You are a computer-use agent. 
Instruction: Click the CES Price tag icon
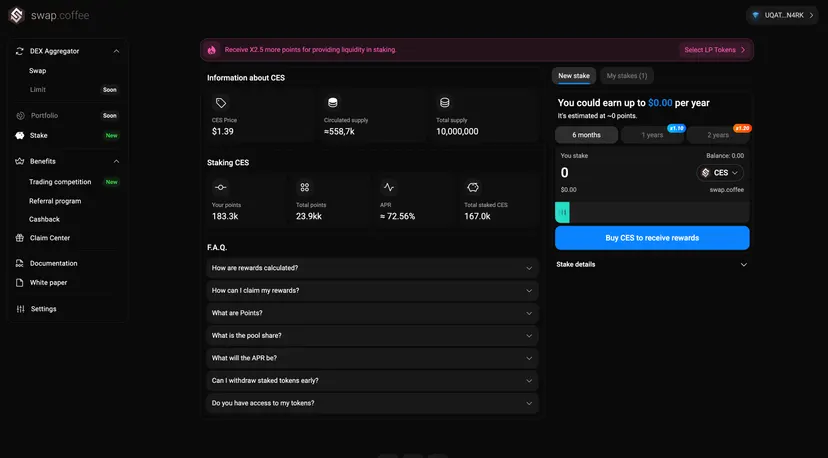coord(221,103)
